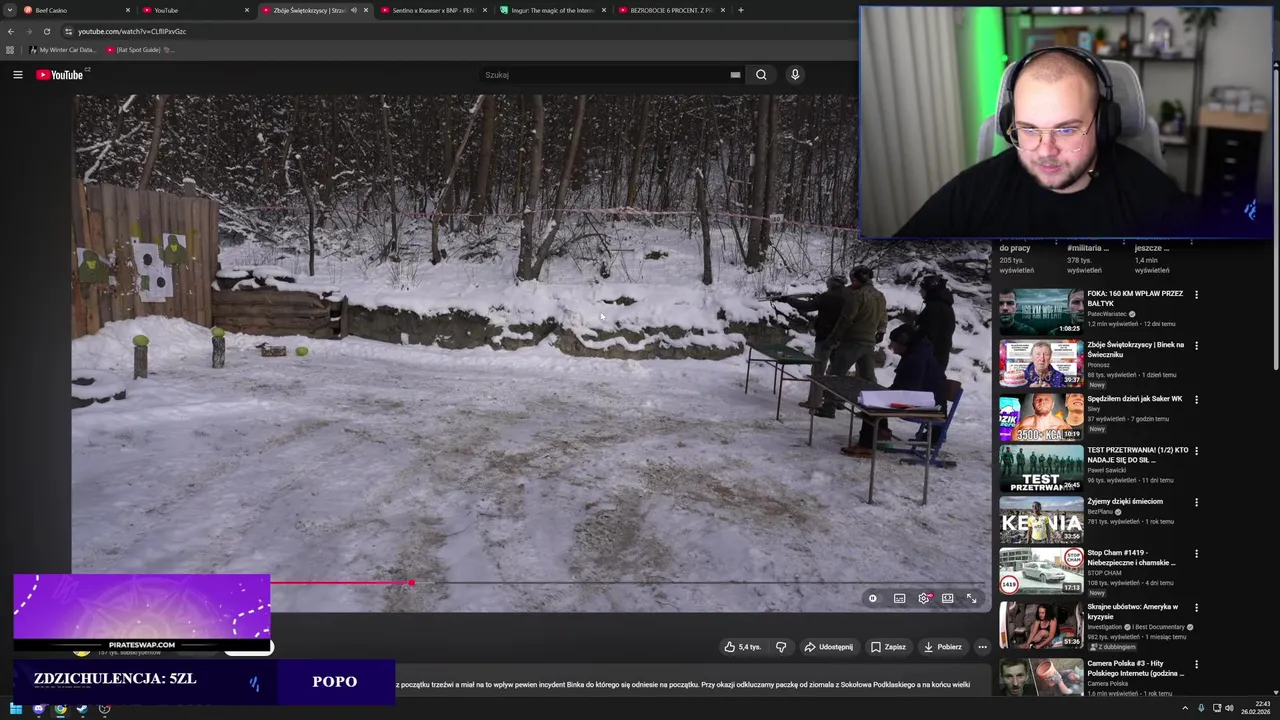Open more actions three-dot menu under video

(982, 647)
